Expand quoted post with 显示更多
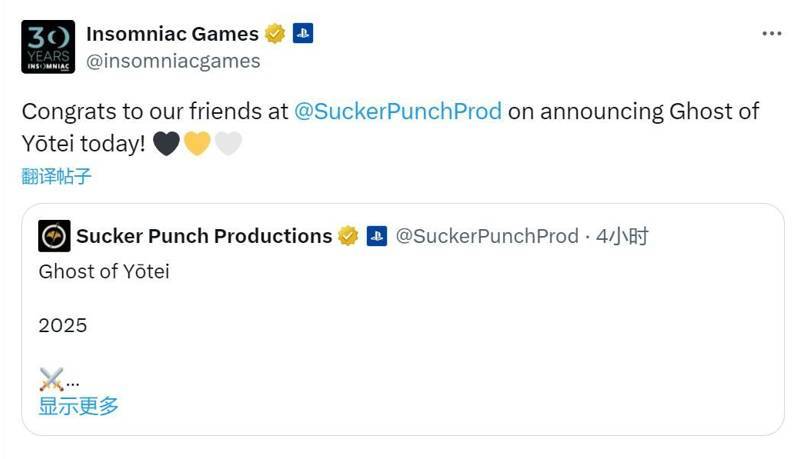Screen dimensions: 800x459 [x=78, y=406]
